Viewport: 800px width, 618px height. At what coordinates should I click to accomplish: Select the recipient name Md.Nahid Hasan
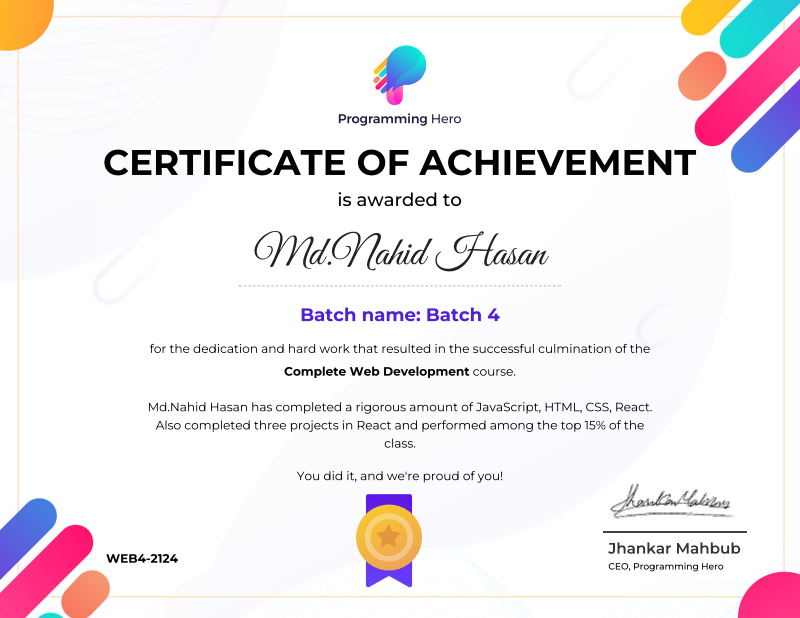399,250
